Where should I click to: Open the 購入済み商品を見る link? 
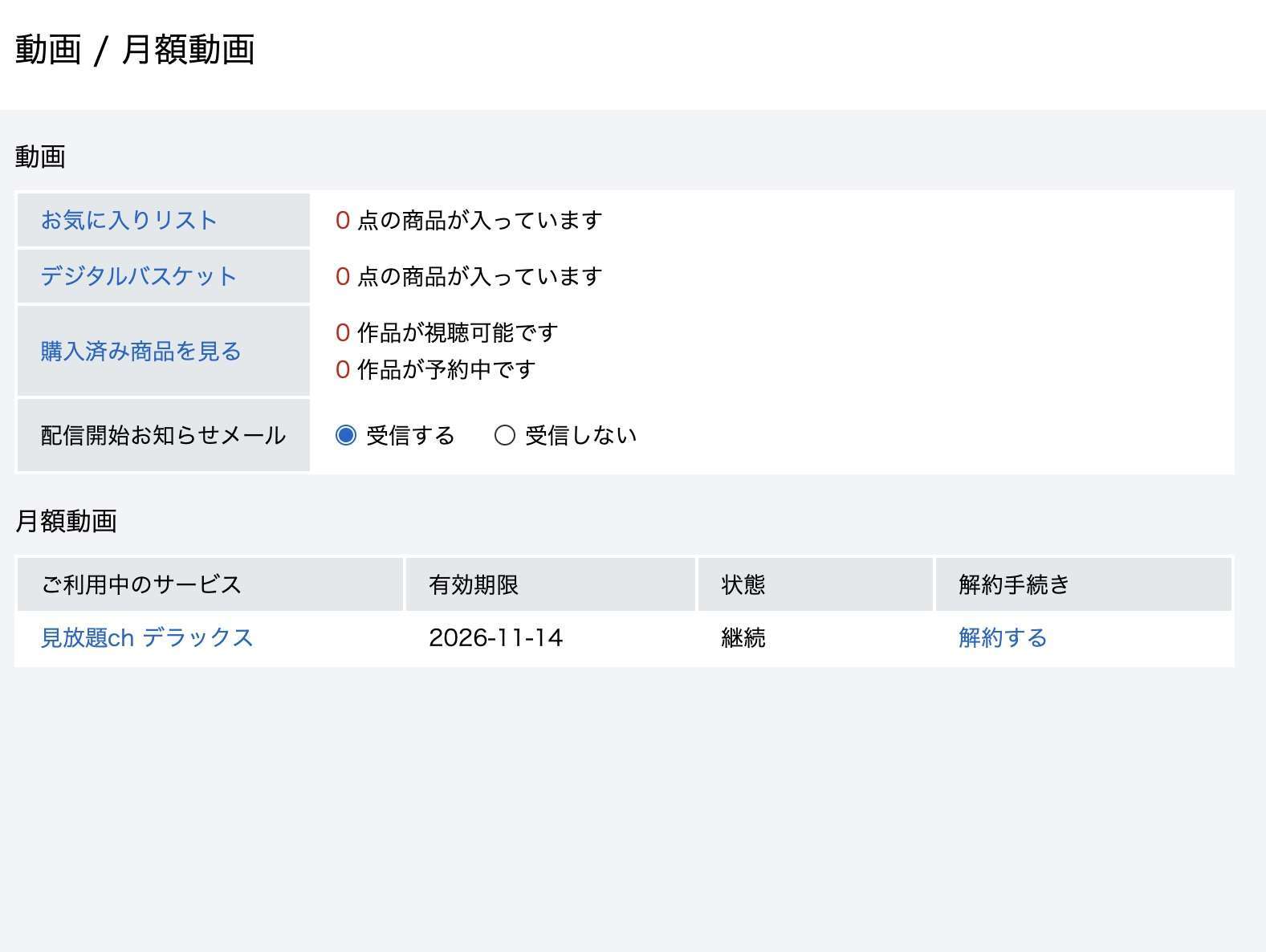[141, 351]
